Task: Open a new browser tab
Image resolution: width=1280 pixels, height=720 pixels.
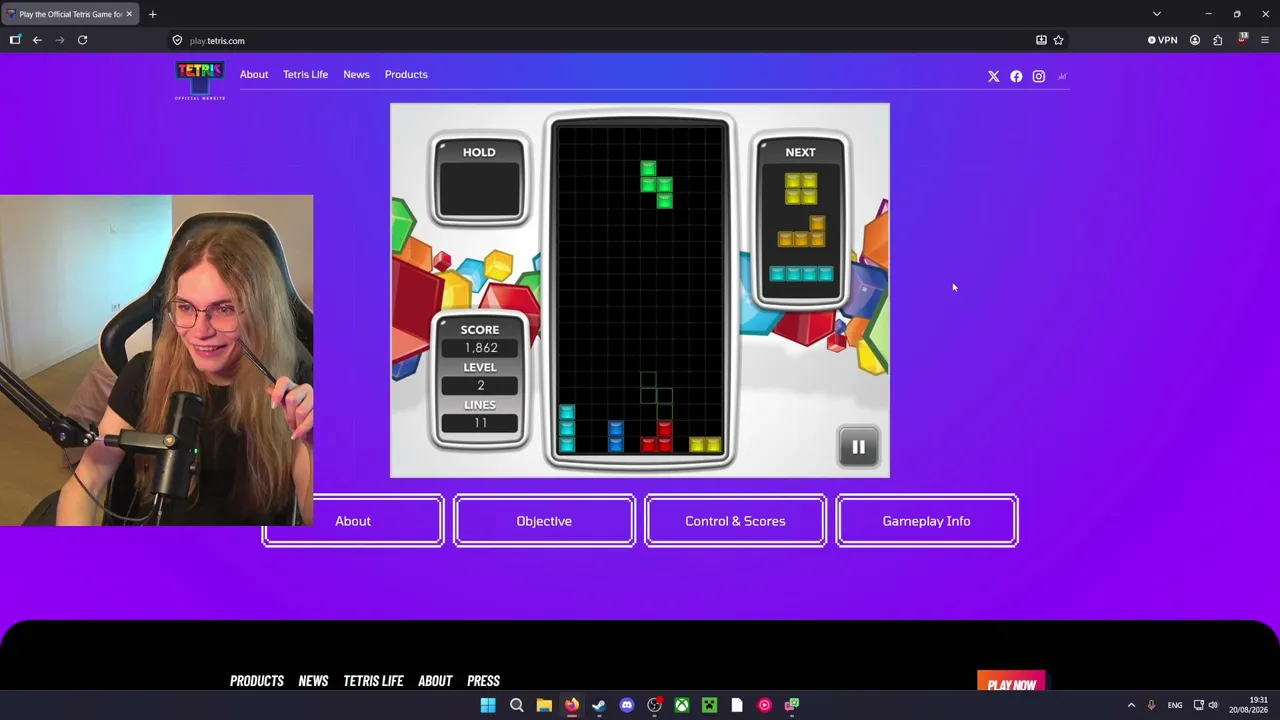Action: click(x=152, y=14)
